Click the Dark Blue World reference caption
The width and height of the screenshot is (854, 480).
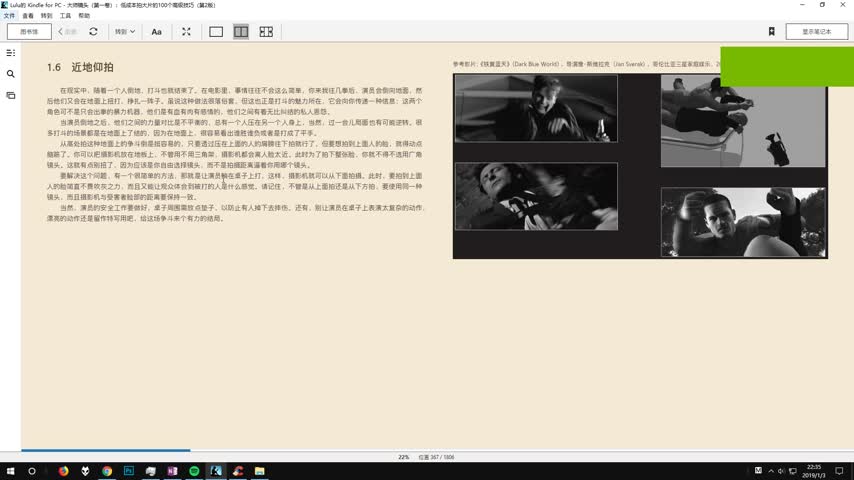tap(586, 64)
